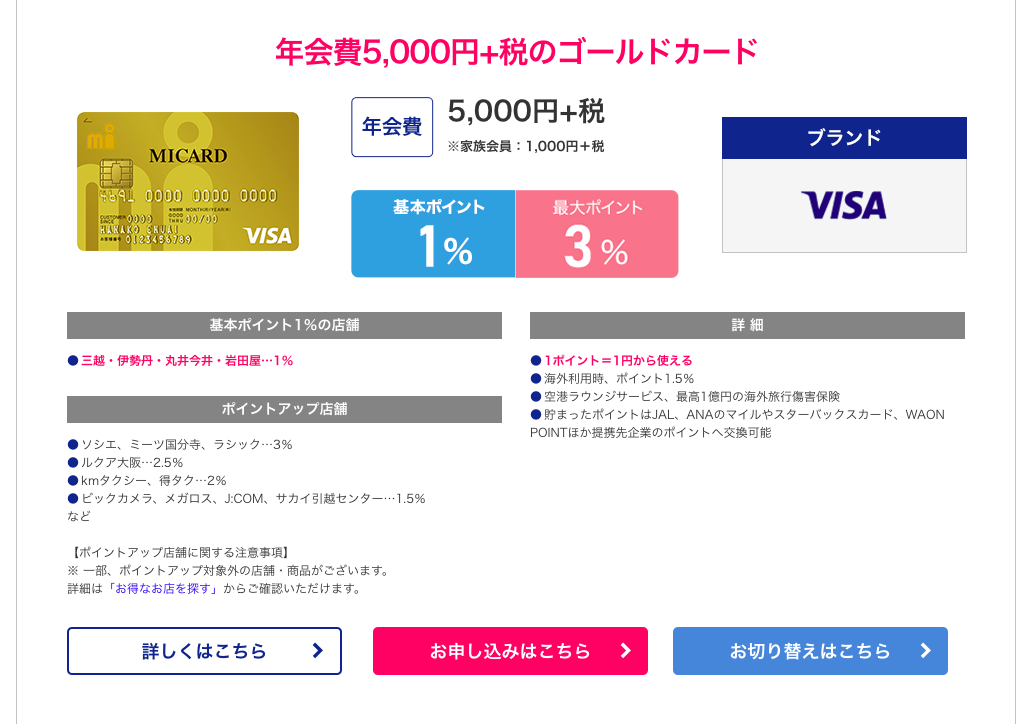Select the 基本ポイント 1% blue box

point(433,234)
